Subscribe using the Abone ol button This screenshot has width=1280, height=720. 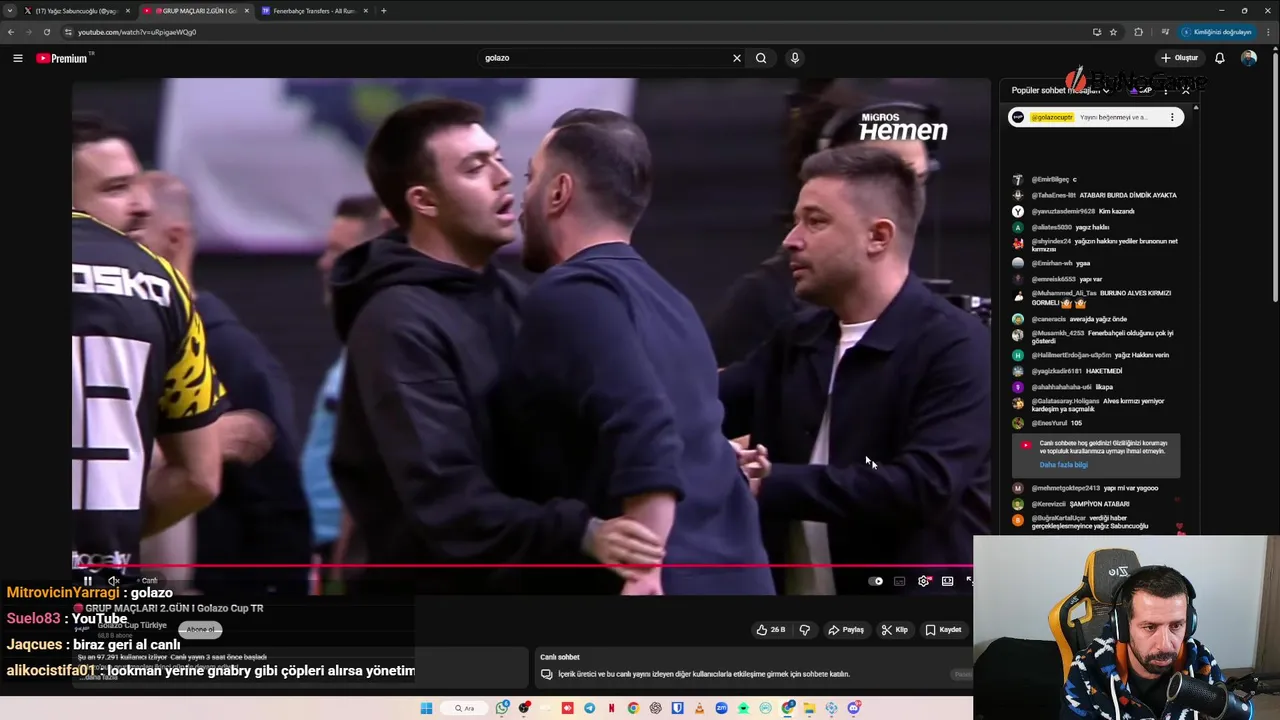tap(200, 629)
